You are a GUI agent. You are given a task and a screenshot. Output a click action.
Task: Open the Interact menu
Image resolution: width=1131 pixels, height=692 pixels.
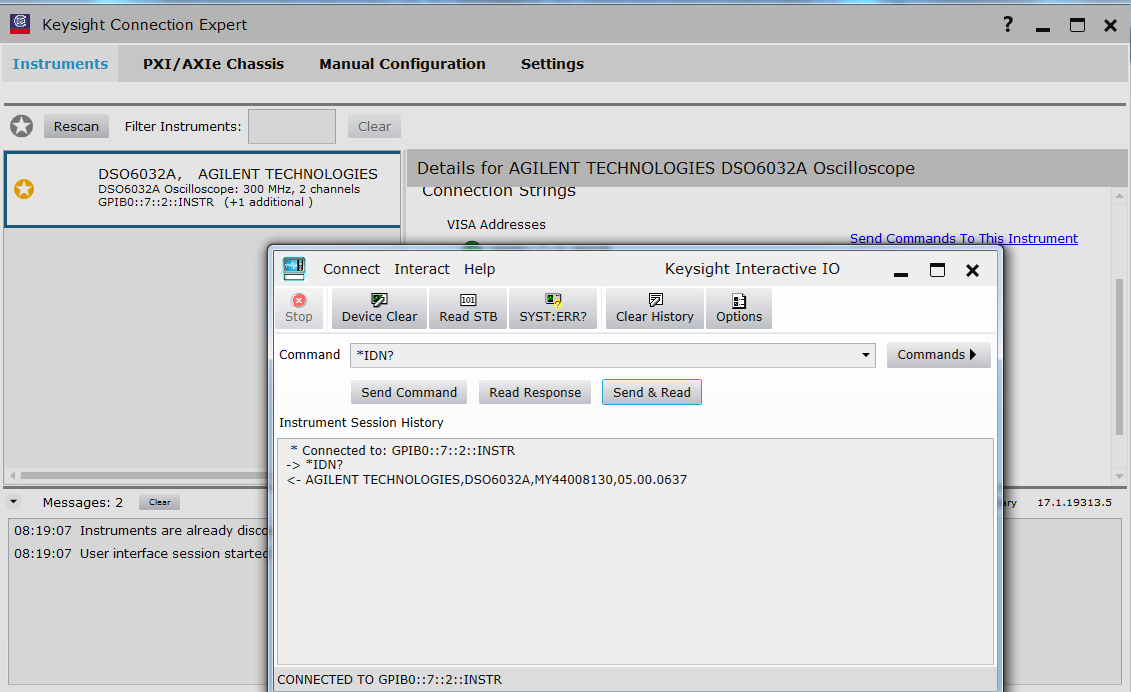422,269
